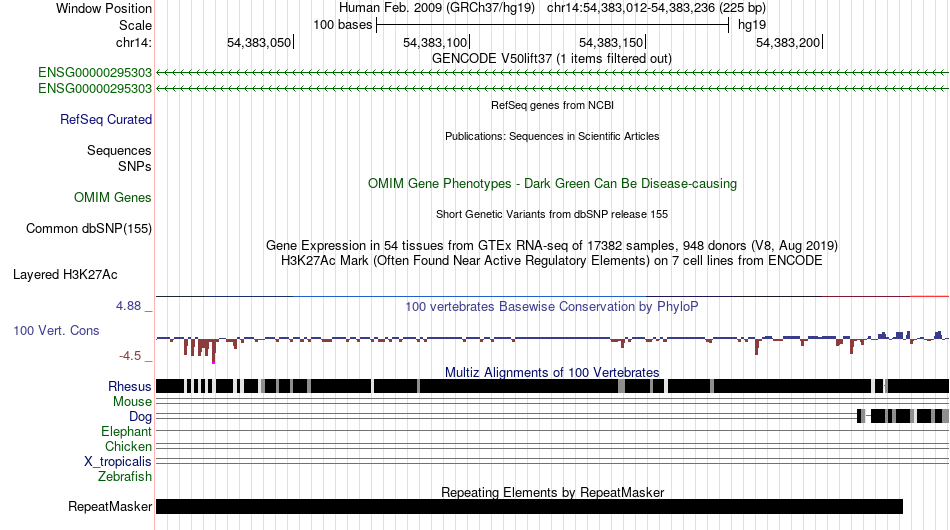Select the X_tropicalis alignment label
The height and width of the screenshot is (530, 950).
(118, 462)
